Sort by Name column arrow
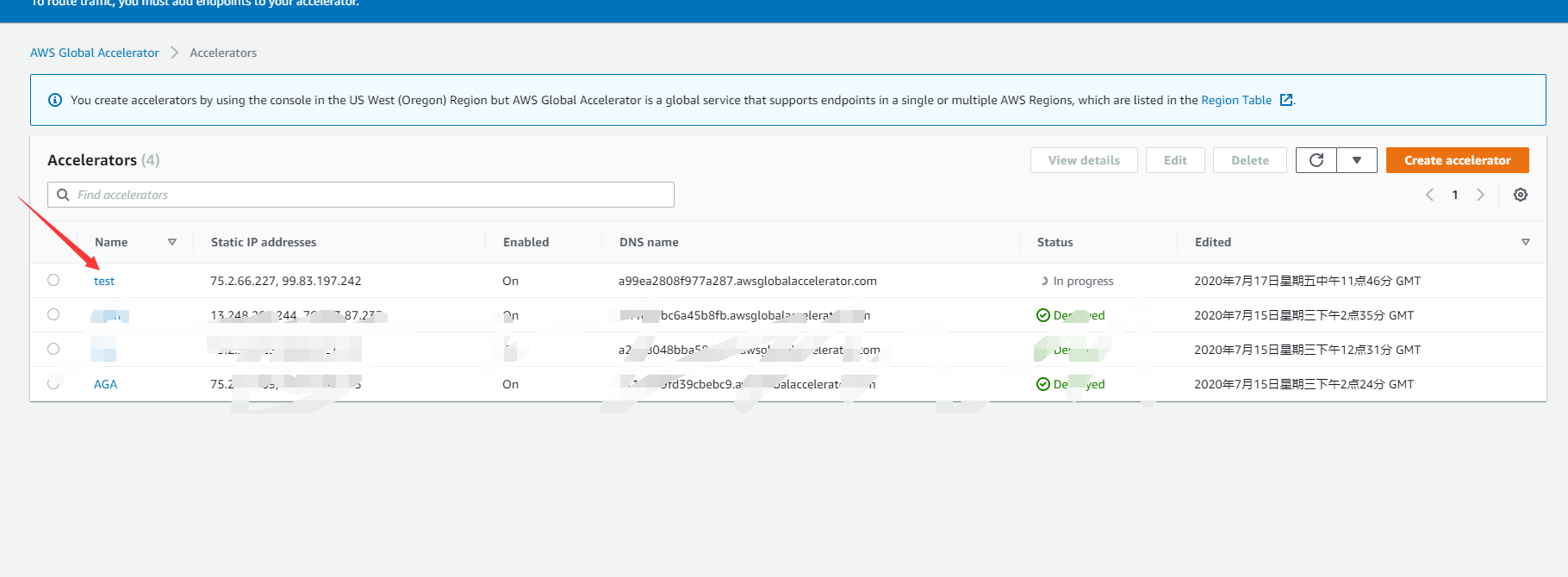This screenshot has height=577, width=1568. point(172,242)
